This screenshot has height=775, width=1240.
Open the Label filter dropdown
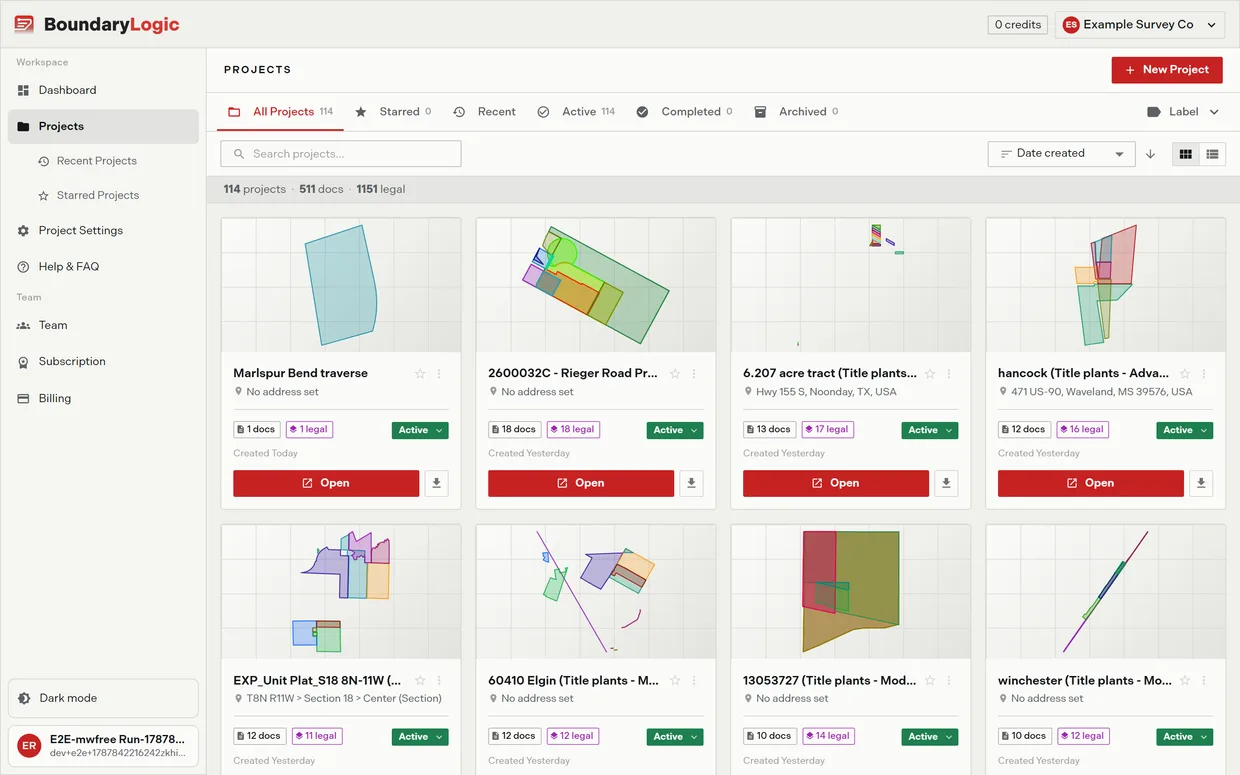pos(1183,112)
